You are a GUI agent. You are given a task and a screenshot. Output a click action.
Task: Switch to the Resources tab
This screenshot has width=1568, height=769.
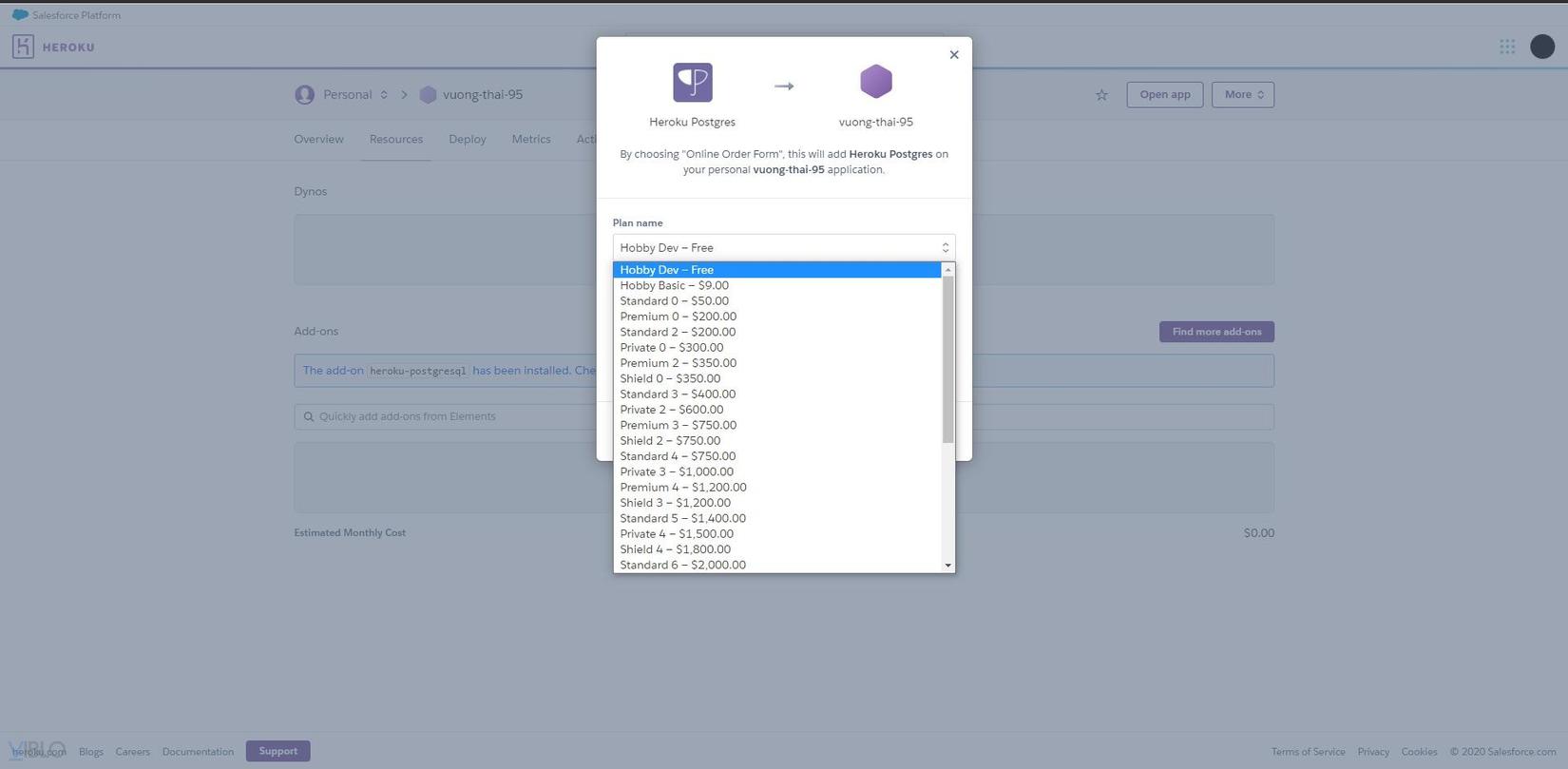tap(396, 139)
